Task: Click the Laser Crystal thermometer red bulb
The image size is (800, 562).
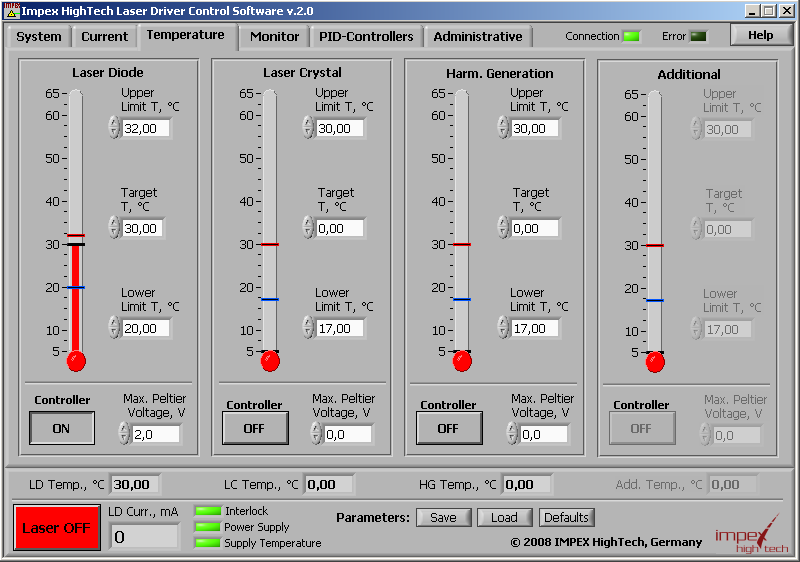Action: pyautogui.click(x=270, y=361)
